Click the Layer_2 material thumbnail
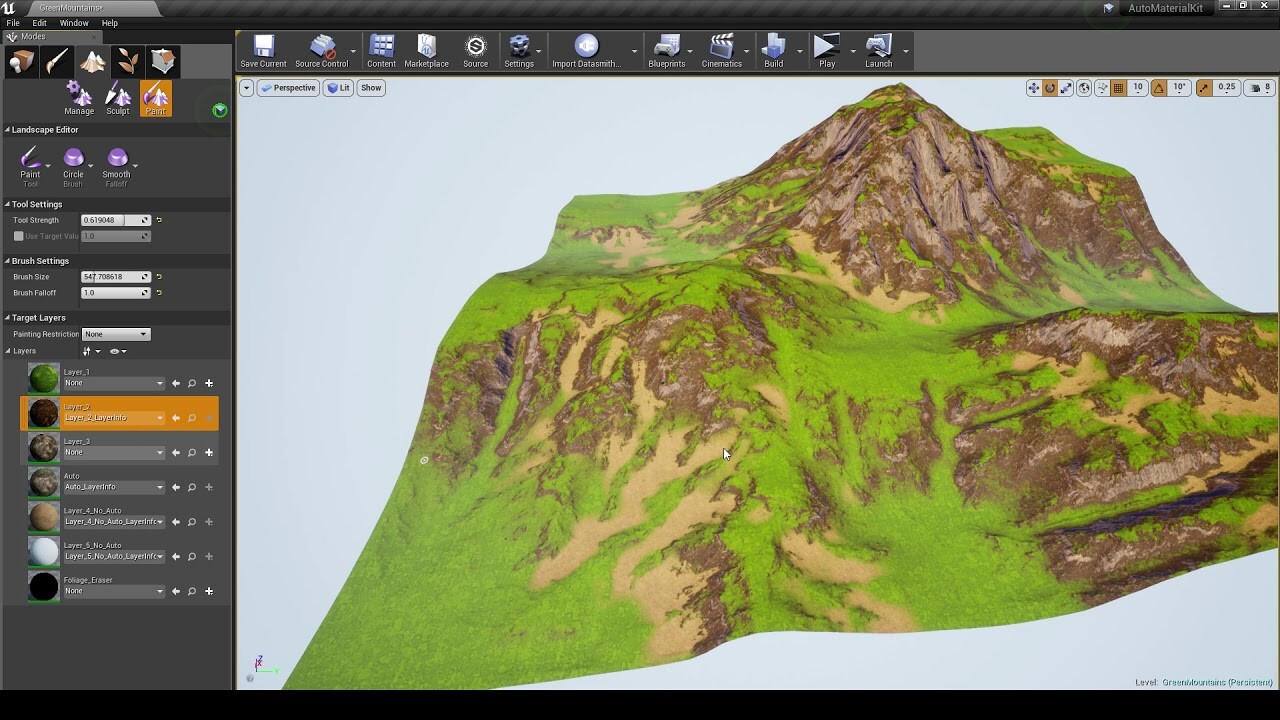 click(x=42, y=413)
